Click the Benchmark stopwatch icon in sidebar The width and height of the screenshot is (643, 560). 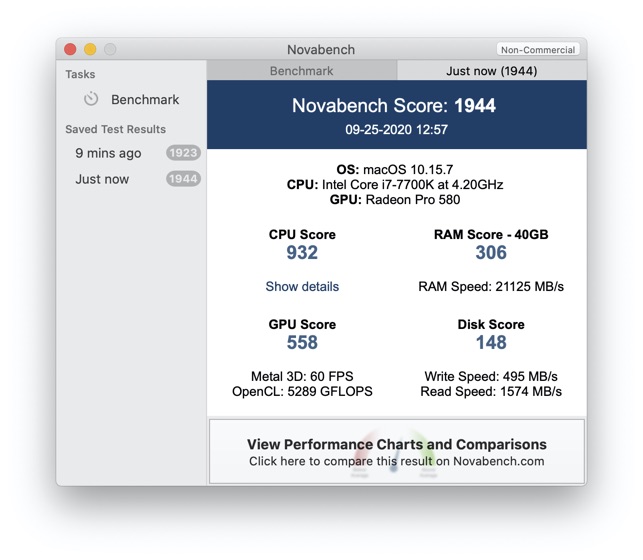coord(91,99)
